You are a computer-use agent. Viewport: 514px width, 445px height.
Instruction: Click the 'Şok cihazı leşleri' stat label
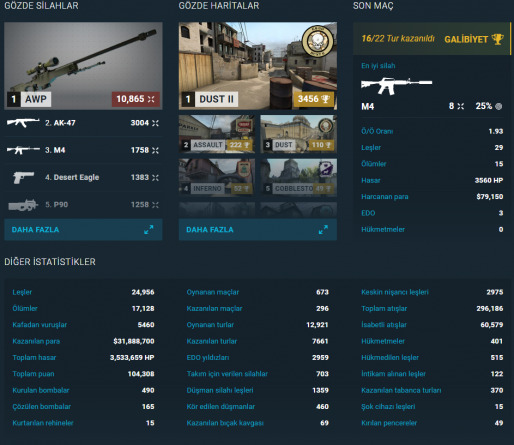[388, 407]
